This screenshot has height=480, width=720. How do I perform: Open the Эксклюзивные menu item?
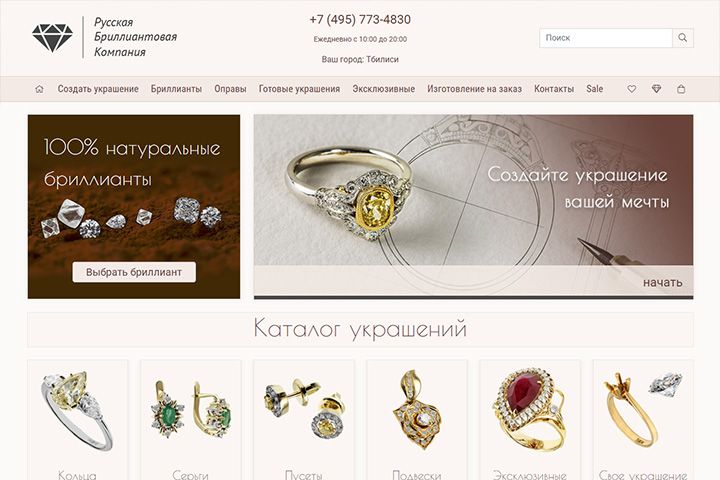point(383,89)
